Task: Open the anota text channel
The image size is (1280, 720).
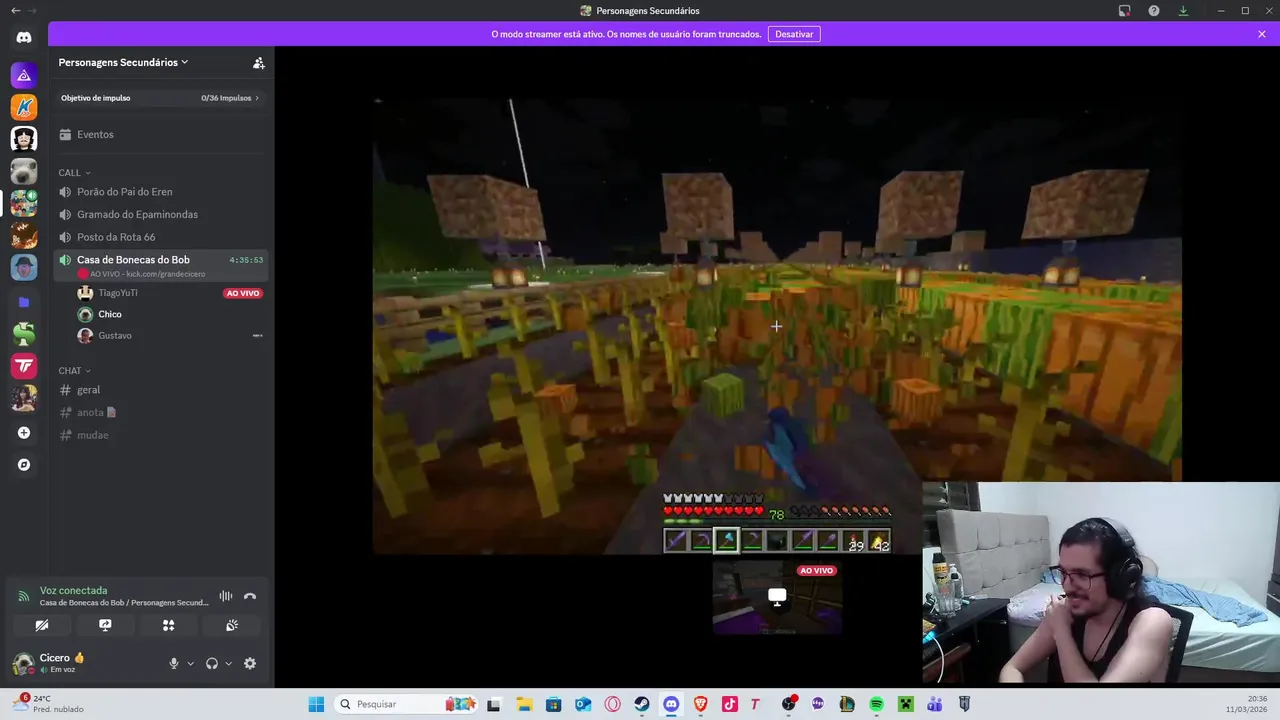Action: (x=161, y=412)
